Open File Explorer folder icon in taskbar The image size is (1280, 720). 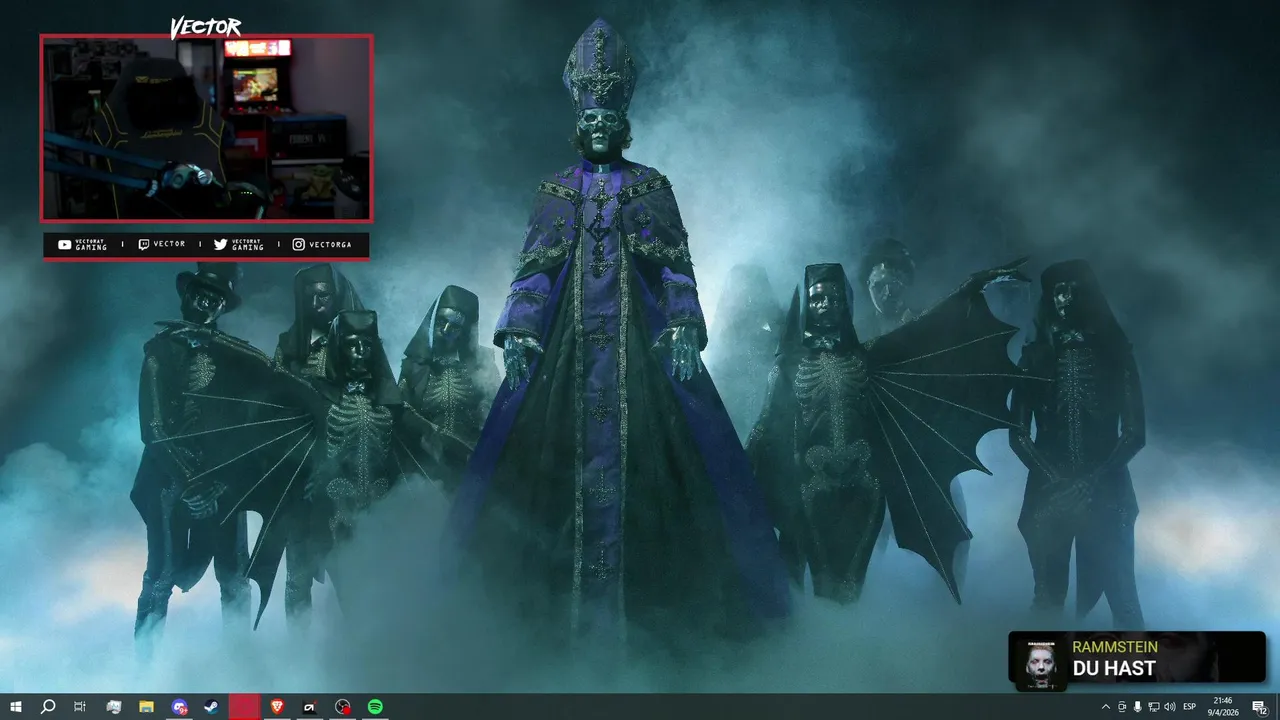coord(146,707)
